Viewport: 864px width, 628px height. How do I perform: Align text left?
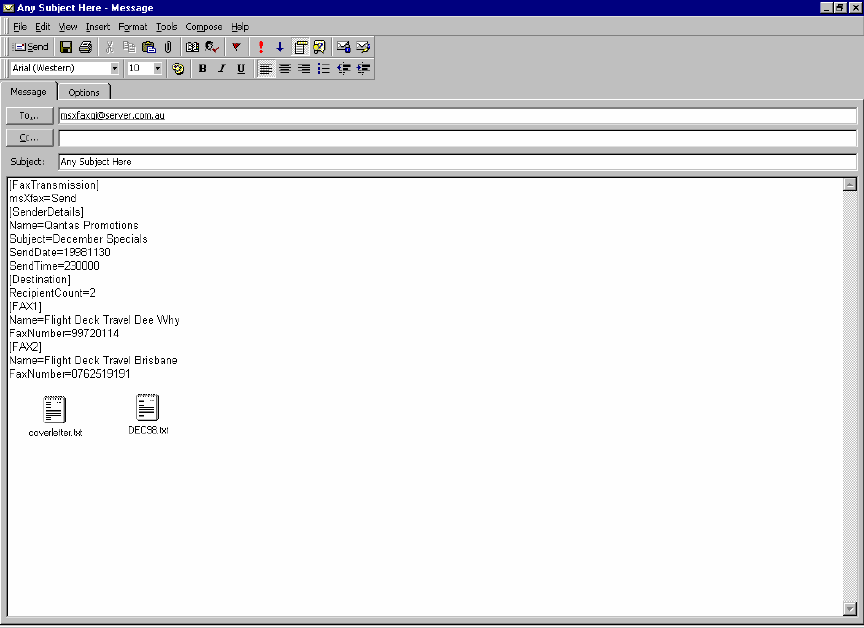coord(266,69)
